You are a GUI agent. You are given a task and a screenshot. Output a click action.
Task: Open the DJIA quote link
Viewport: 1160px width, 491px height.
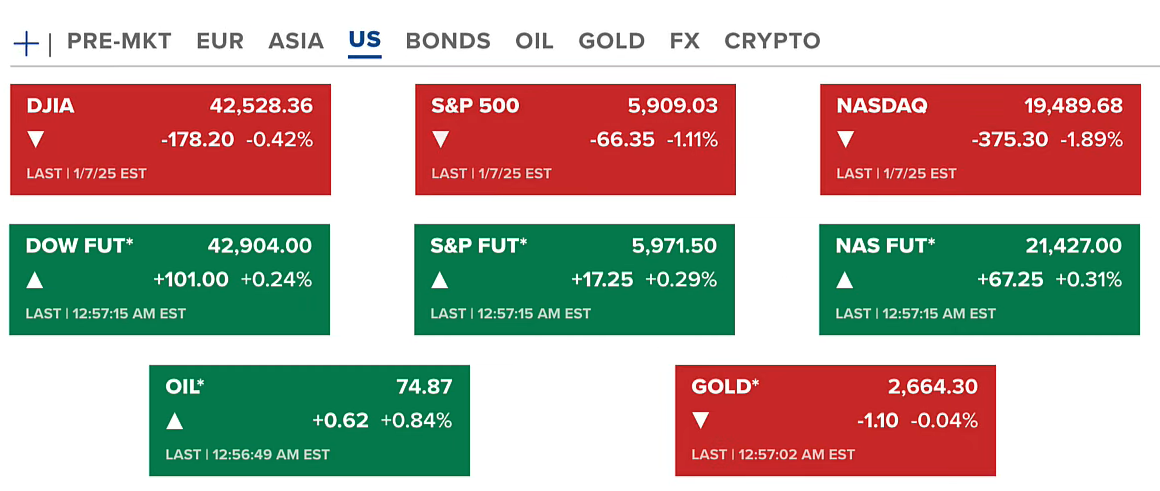[x=51, y=106]
